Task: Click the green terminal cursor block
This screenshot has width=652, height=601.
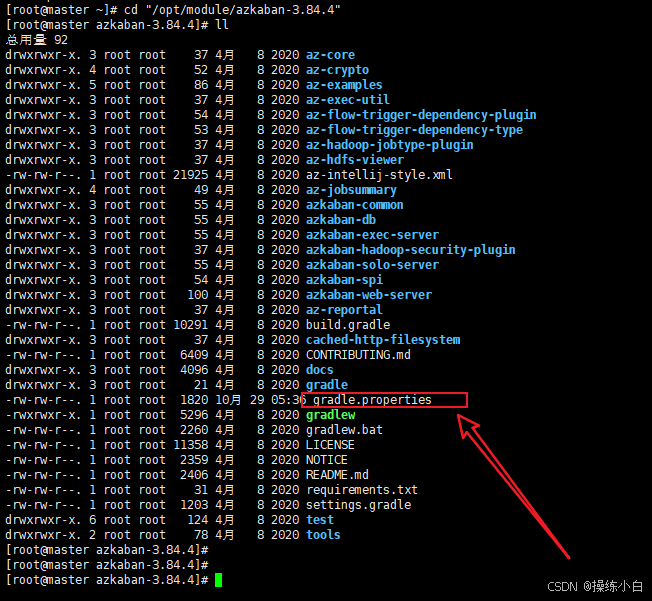Action: (218, 580)
